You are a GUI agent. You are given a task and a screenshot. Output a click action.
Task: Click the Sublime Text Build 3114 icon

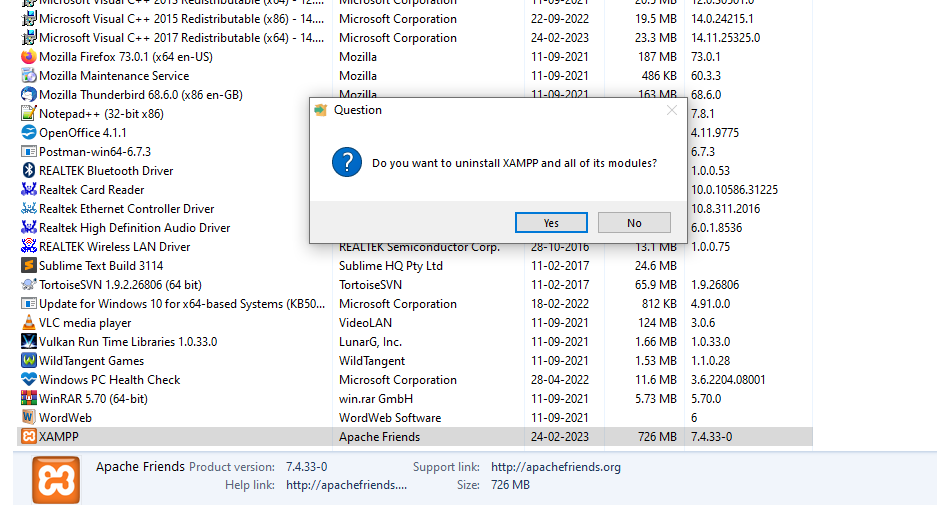(x=29, y=266)
